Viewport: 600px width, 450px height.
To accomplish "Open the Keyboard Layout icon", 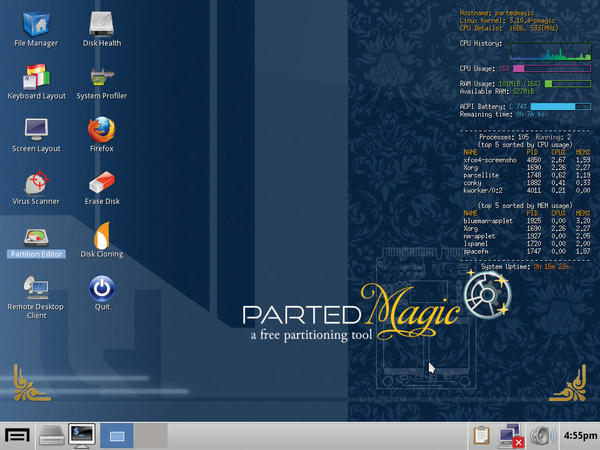I will coord(36,82).
